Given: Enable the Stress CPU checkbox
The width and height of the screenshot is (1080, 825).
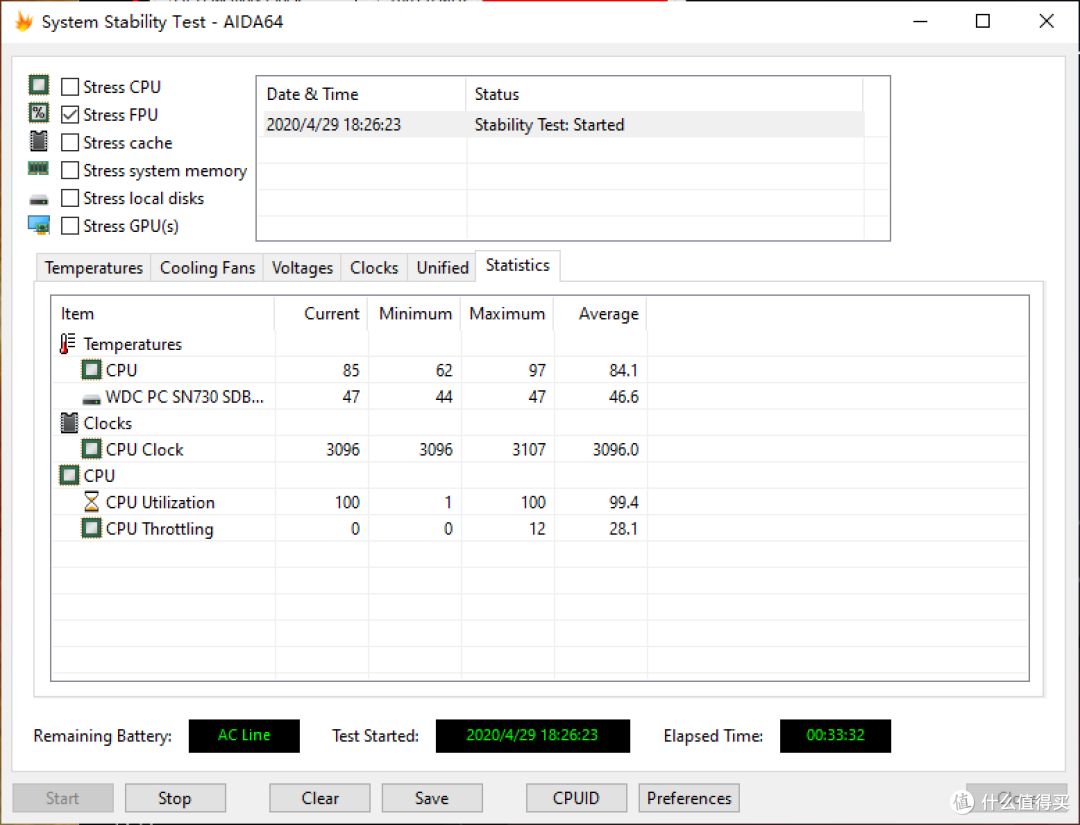Looking at the screenshot, I should pyautogui.click(x=70, y=87).
